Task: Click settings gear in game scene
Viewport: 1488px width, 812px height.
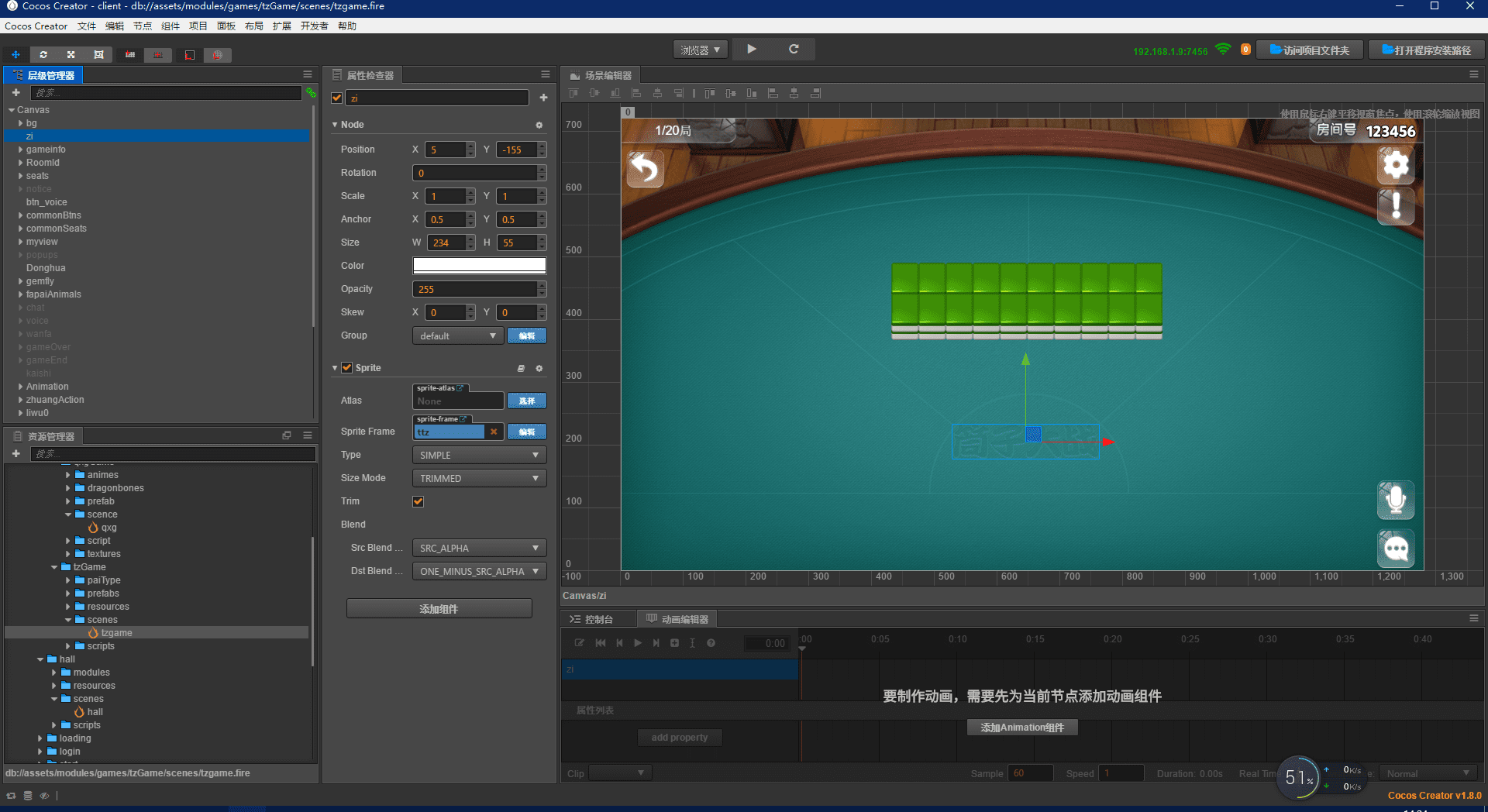Action: pos(1396,164)
